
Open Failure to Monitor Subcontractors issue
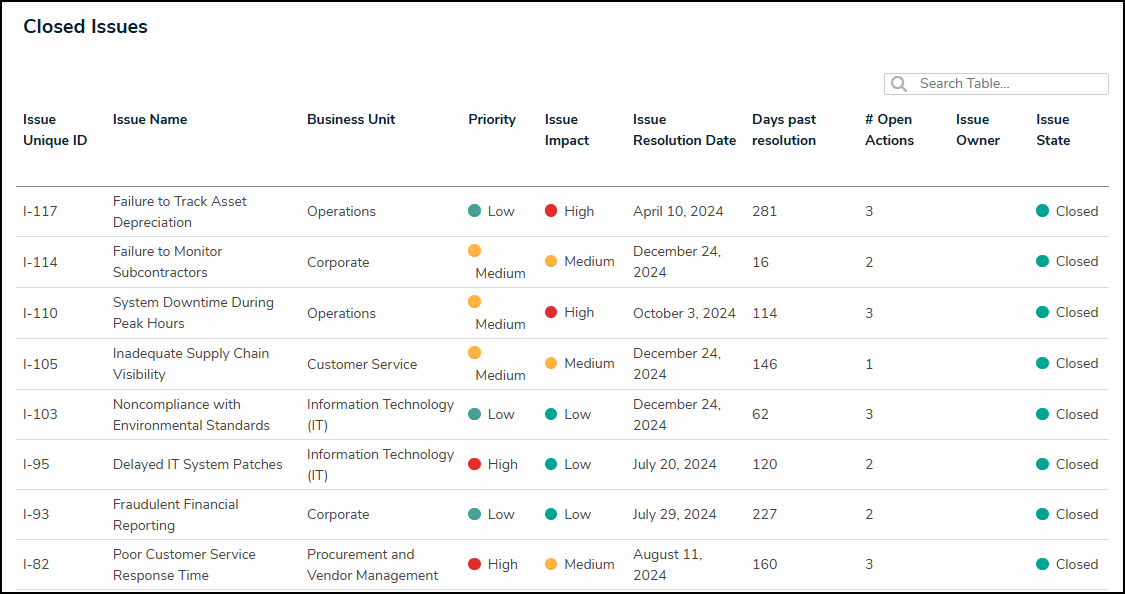coord(168,262)
